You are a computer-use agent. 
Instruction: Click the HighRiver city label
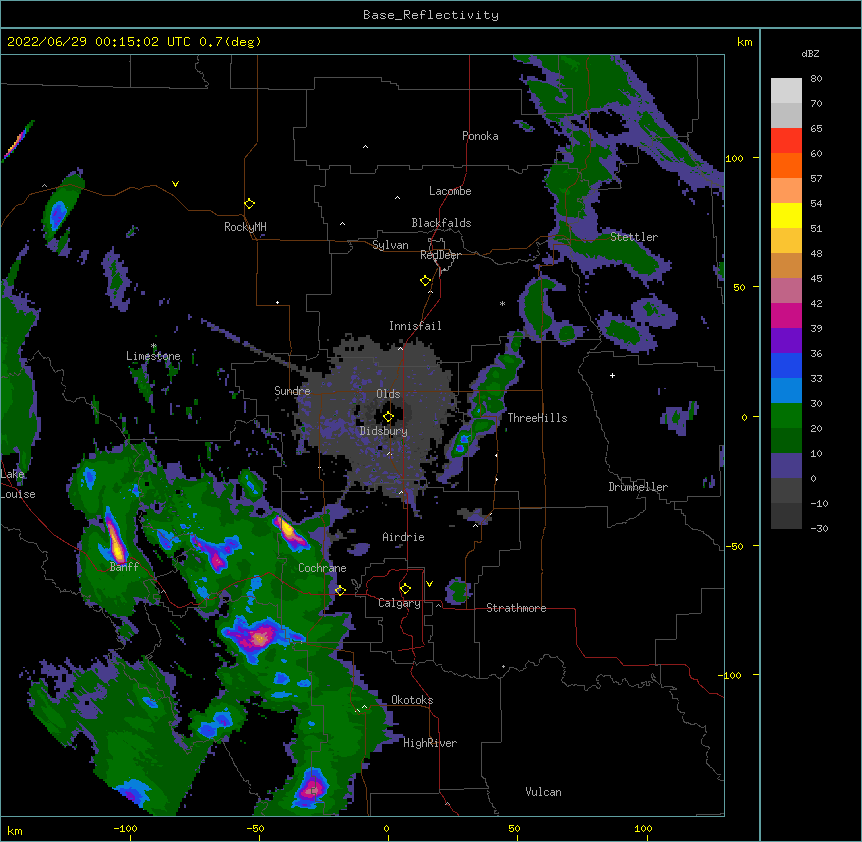point(429,743)
